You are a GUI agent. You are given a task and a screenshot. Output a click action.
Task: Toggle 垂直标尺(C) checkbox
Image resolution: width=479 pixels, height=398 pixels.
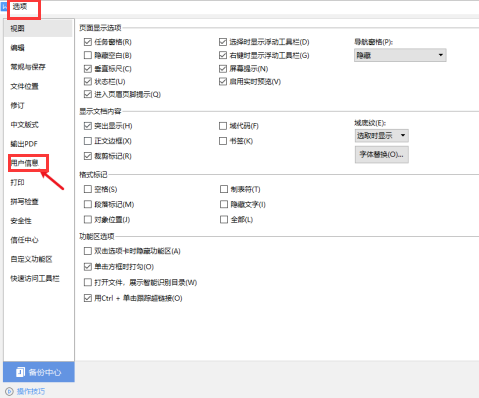(88, 69)
